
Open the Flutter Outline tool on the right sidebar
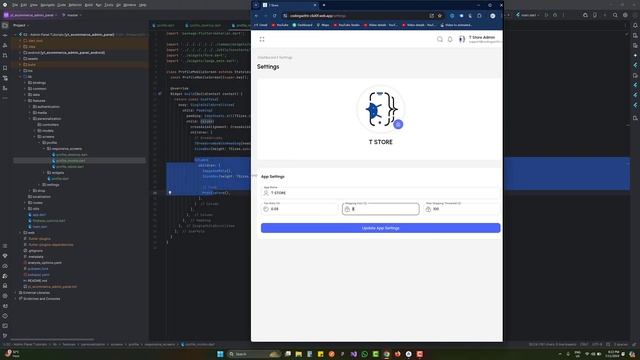click(x=635, y=65)
